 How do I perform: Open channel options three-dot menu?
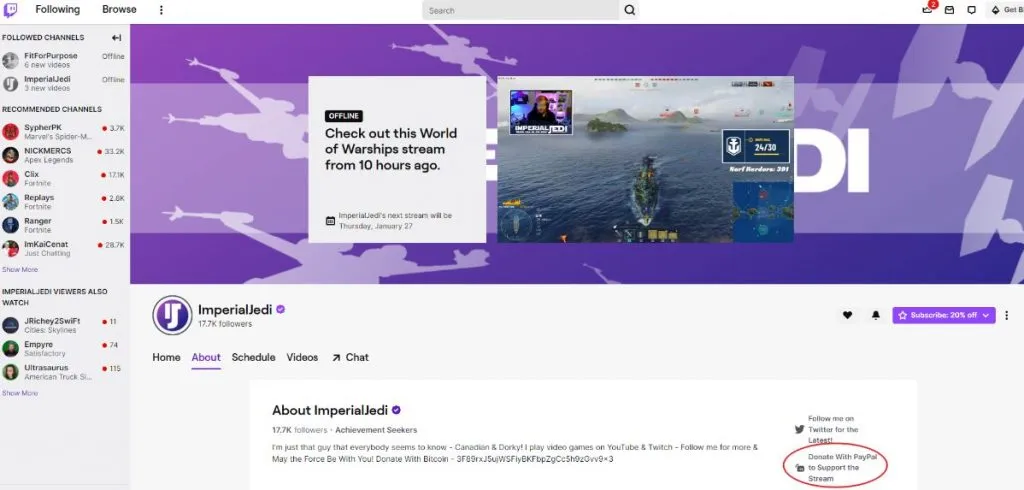pos(1006,315)
